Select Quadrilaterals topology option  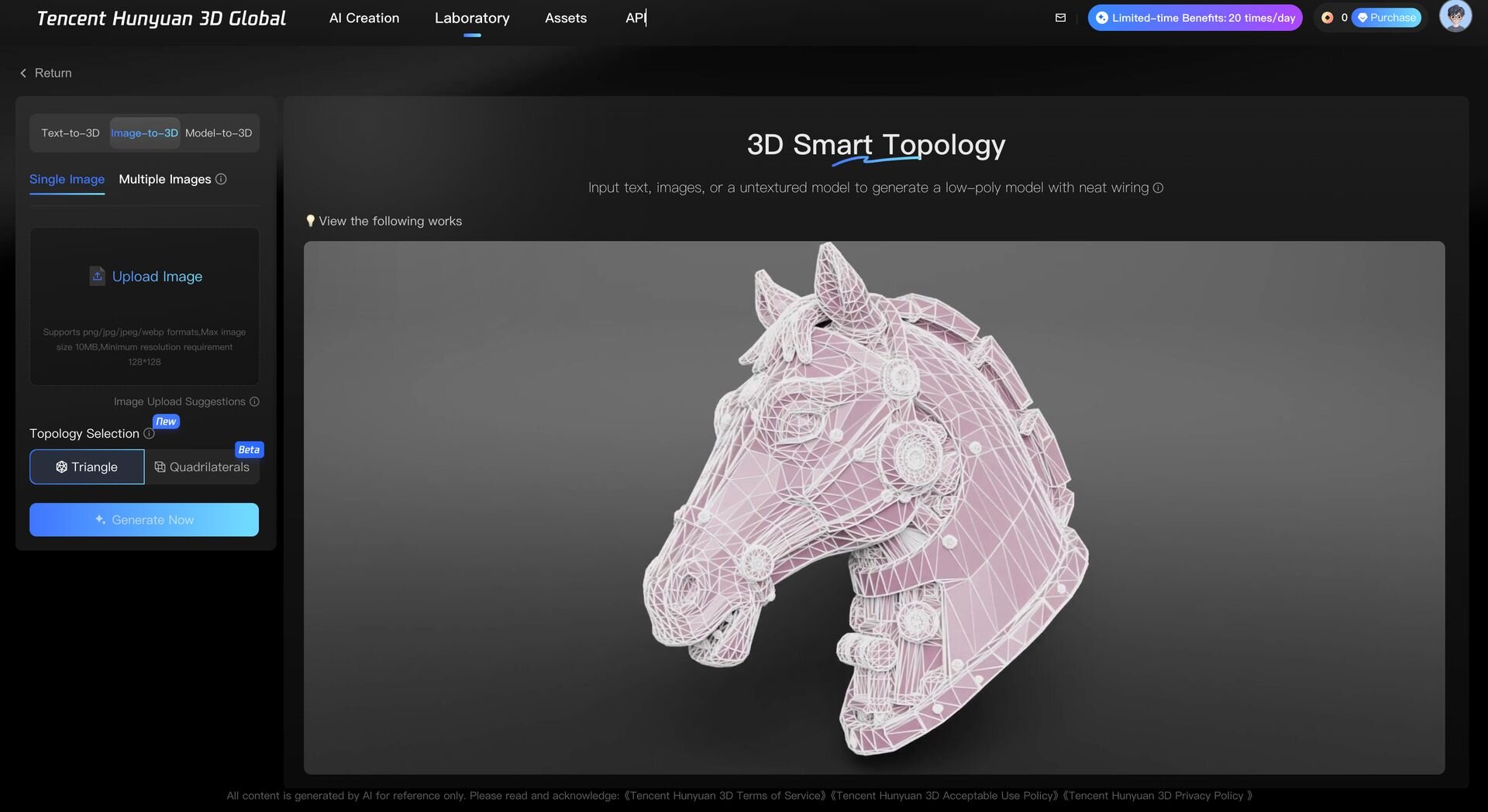202,467
